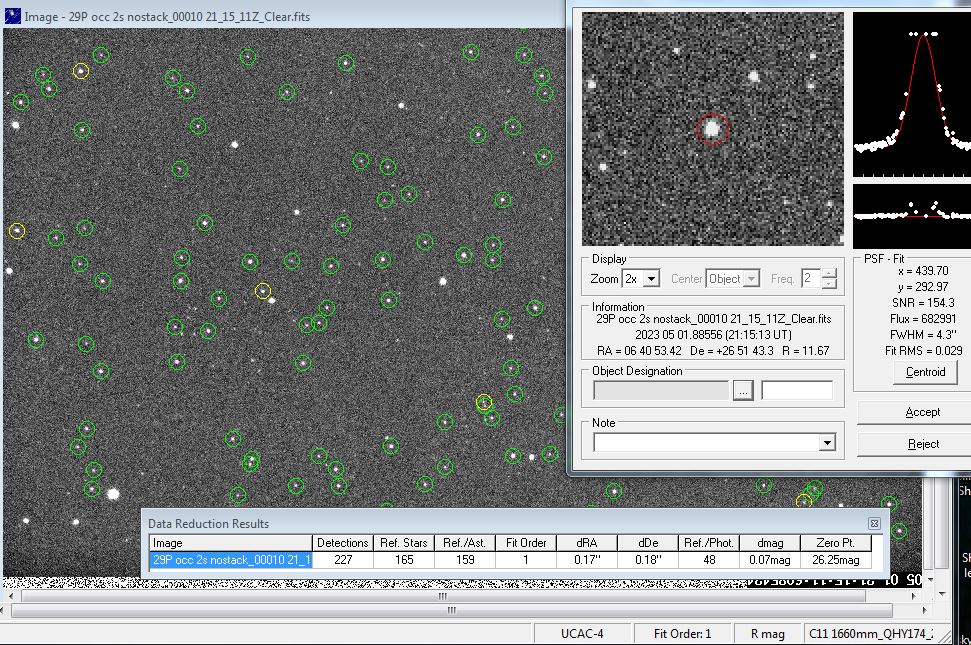
Task: Increase the Freq. value with the up arrow
Action: coord(829,273)
